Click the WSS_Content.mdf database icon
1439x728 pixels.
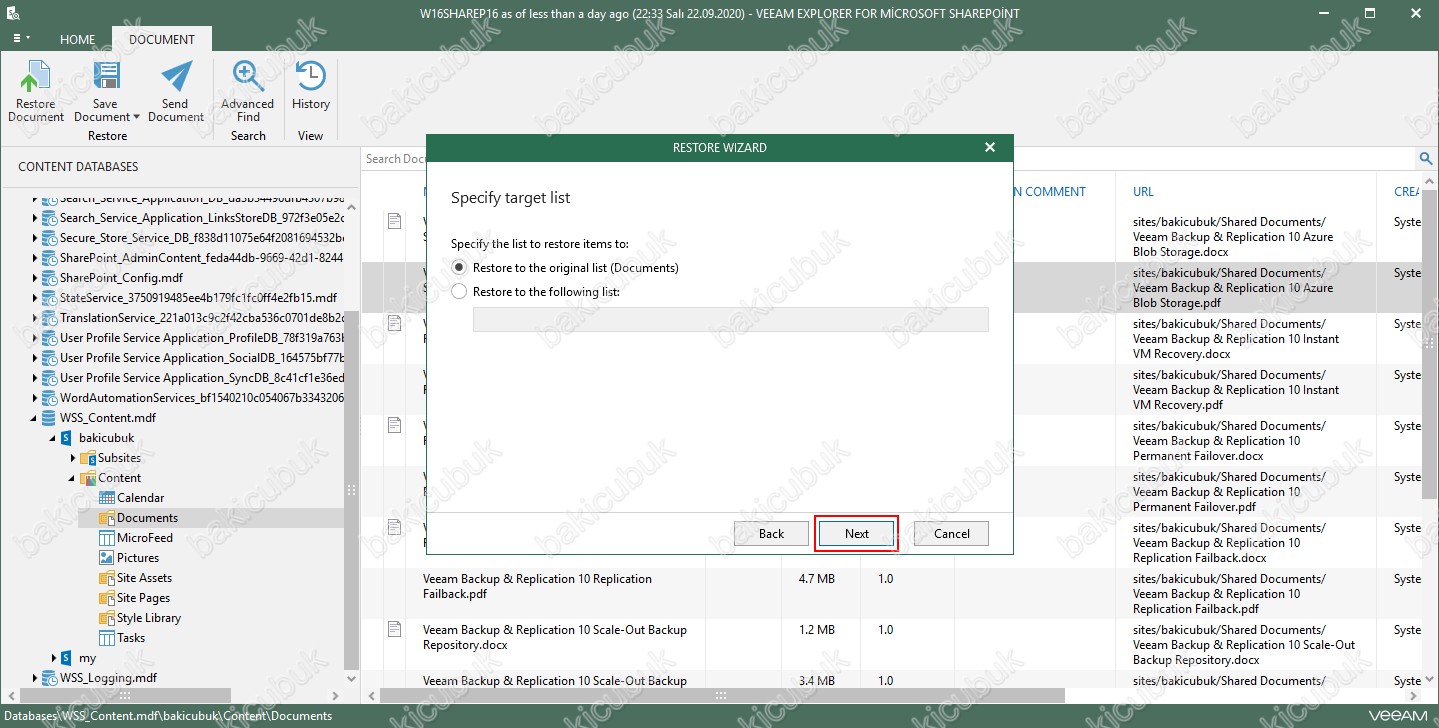(48, 418)
